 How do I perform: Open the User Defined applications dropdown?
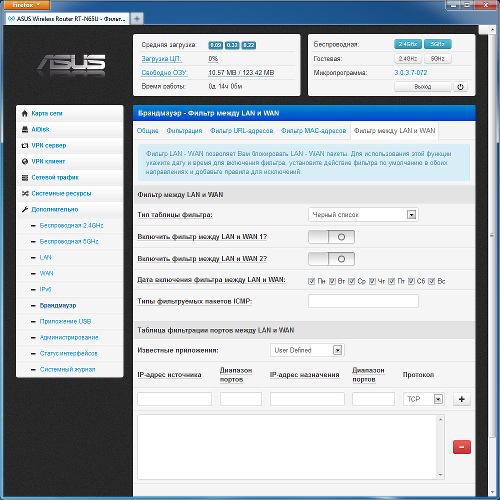click(307, 350)
